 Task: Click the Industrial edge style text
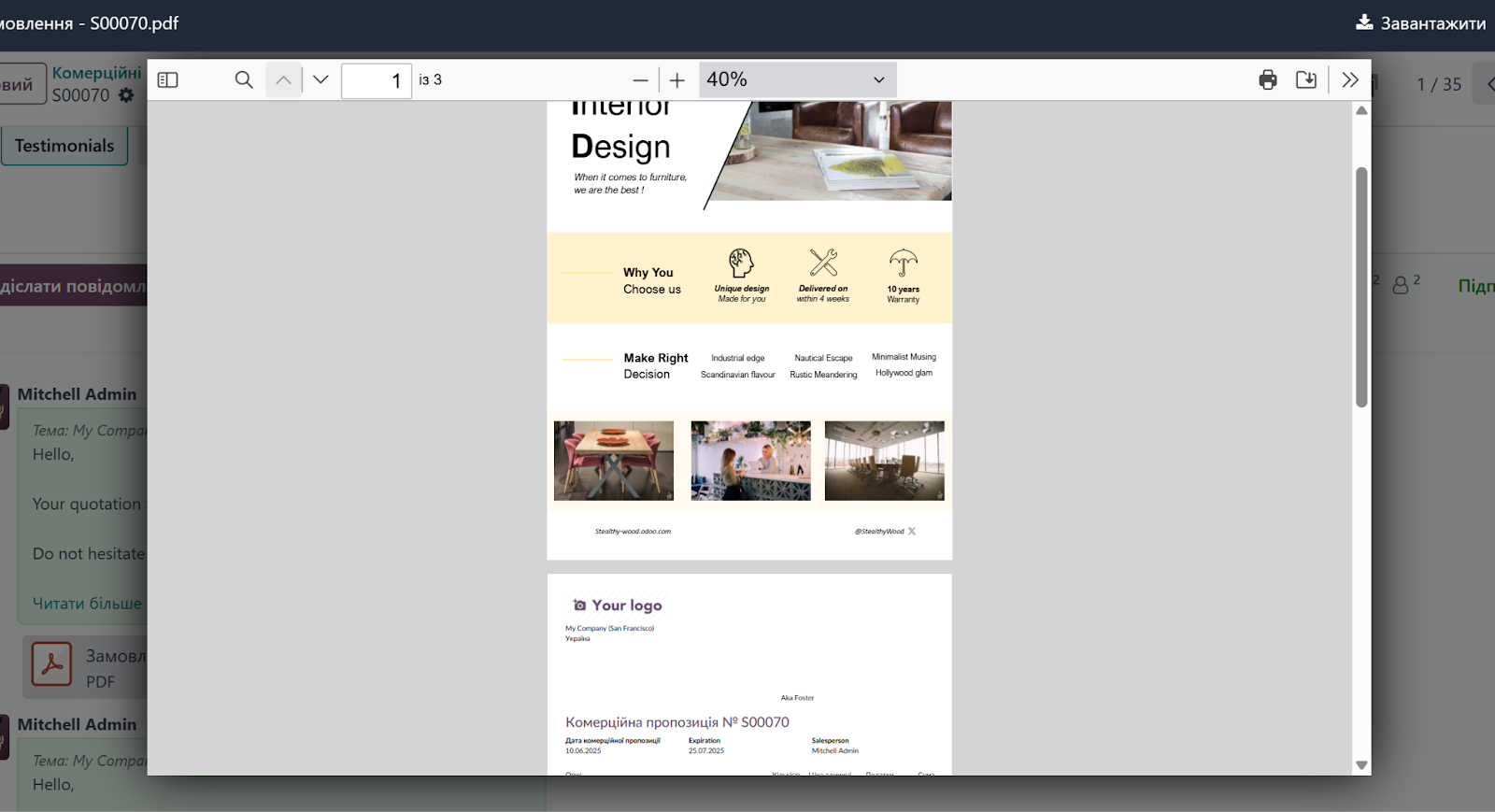[x=738, y=358]
